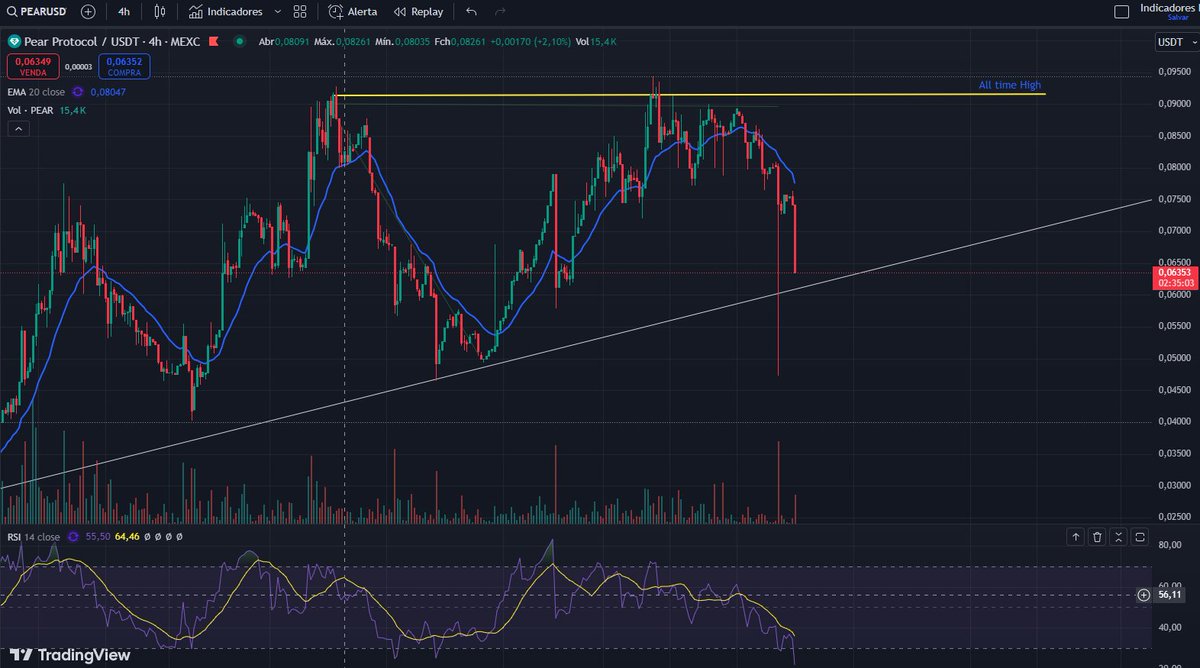
Task: Move the RSI pane up with arrow icon
Action: point(1075,537)
